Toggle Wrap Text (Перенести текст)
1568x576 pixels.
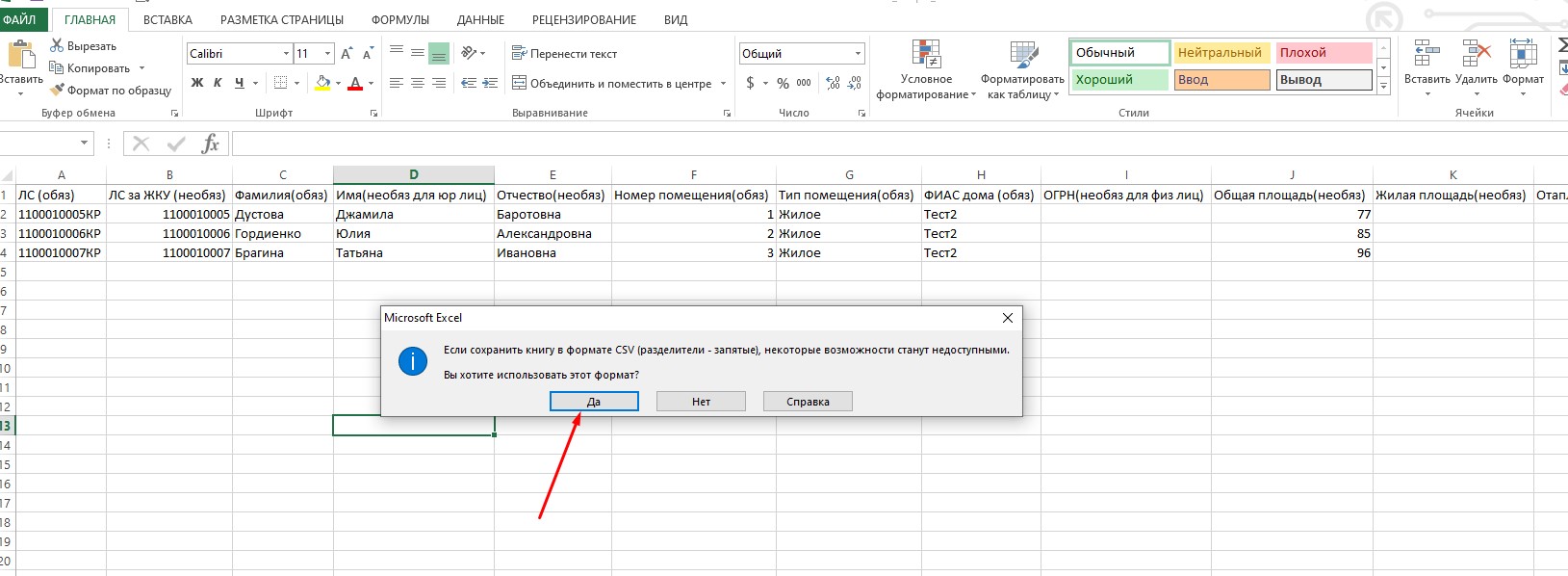pos(564,53)
